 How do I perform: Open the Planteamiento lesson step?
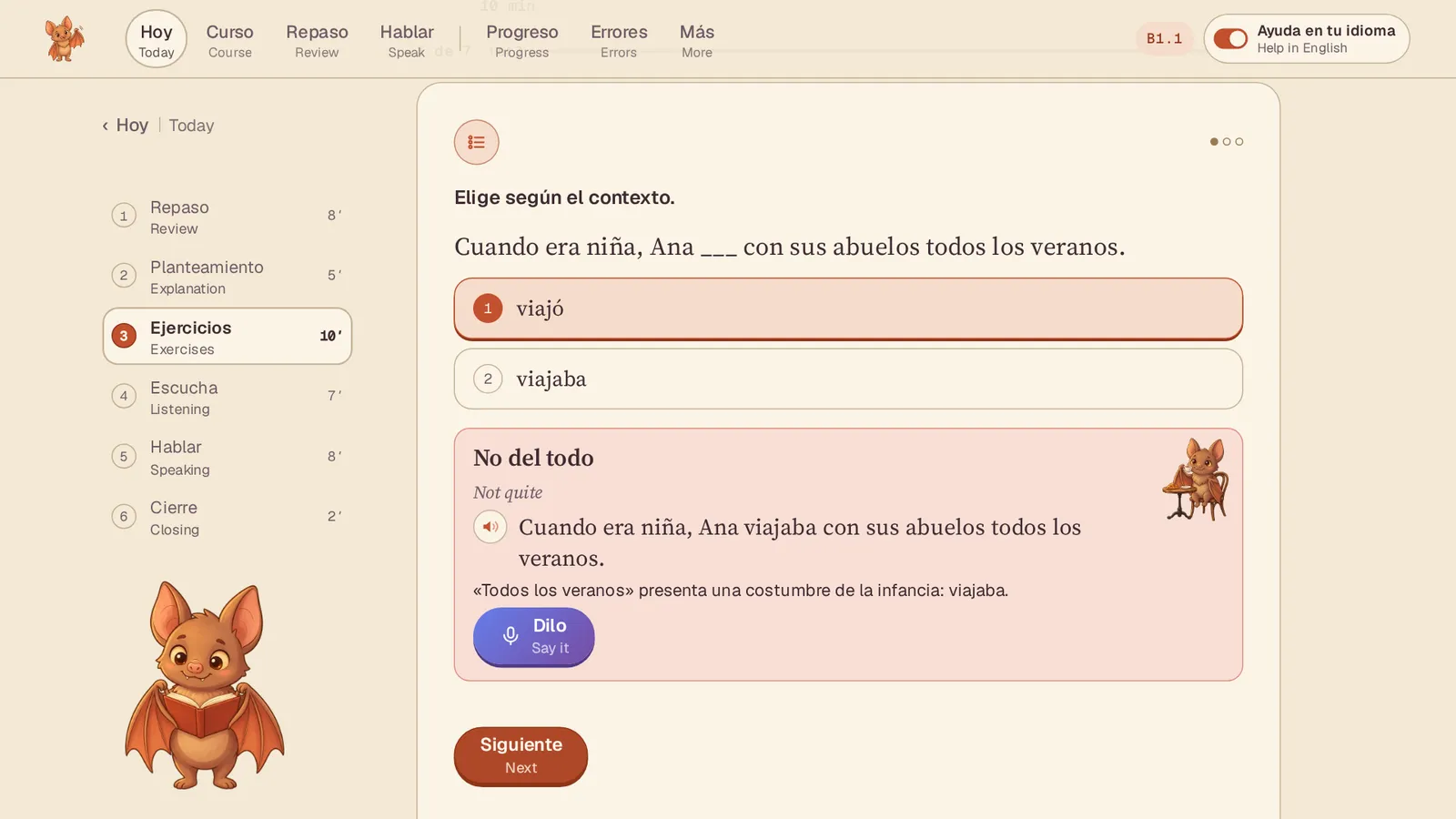pos(227,276)
